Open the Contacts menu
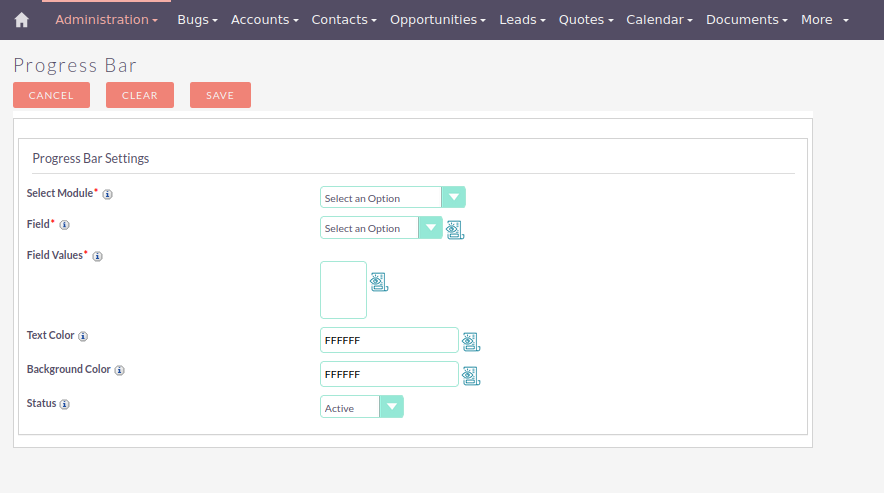This screenshot has height=493, width=884. (x=344, y=20)
